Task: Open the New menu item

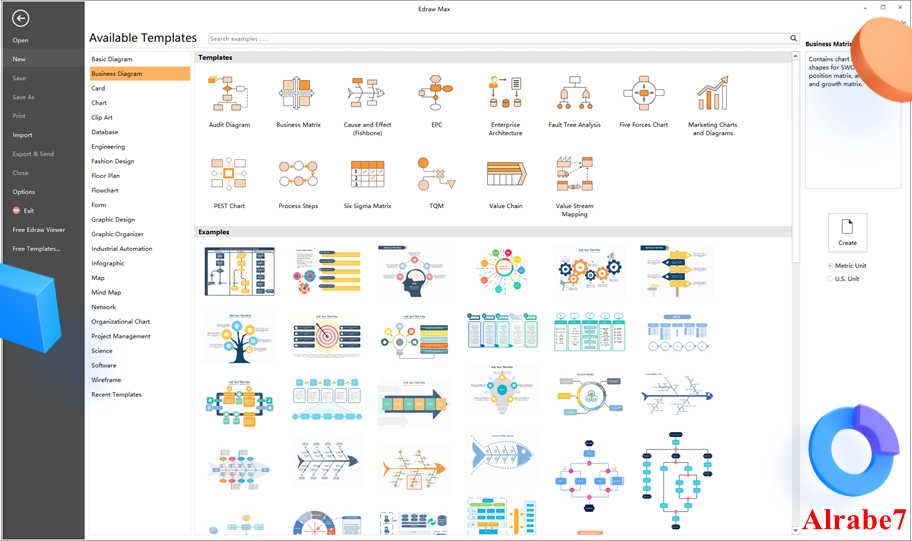Action: [x=44, y=59]
